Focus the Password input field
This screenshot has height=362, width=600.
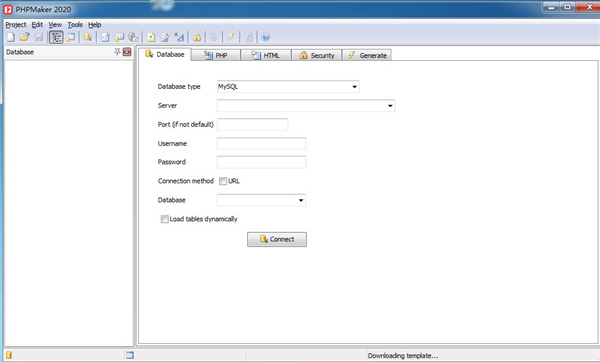pos(261,162)
